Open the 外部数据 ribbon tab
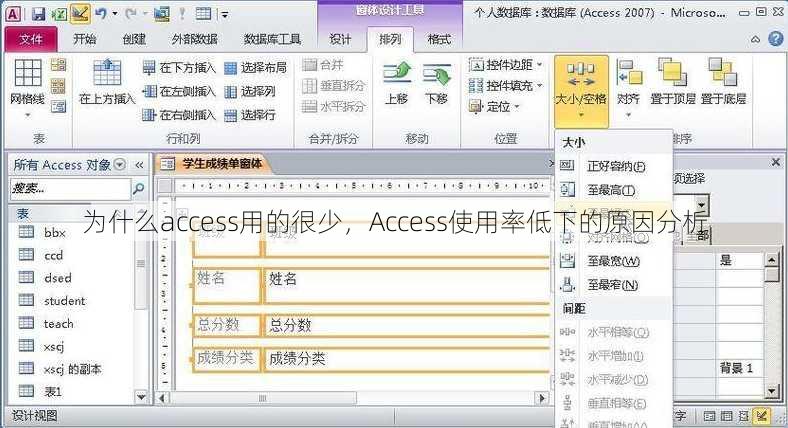788x428 pixels. [195, 39]
